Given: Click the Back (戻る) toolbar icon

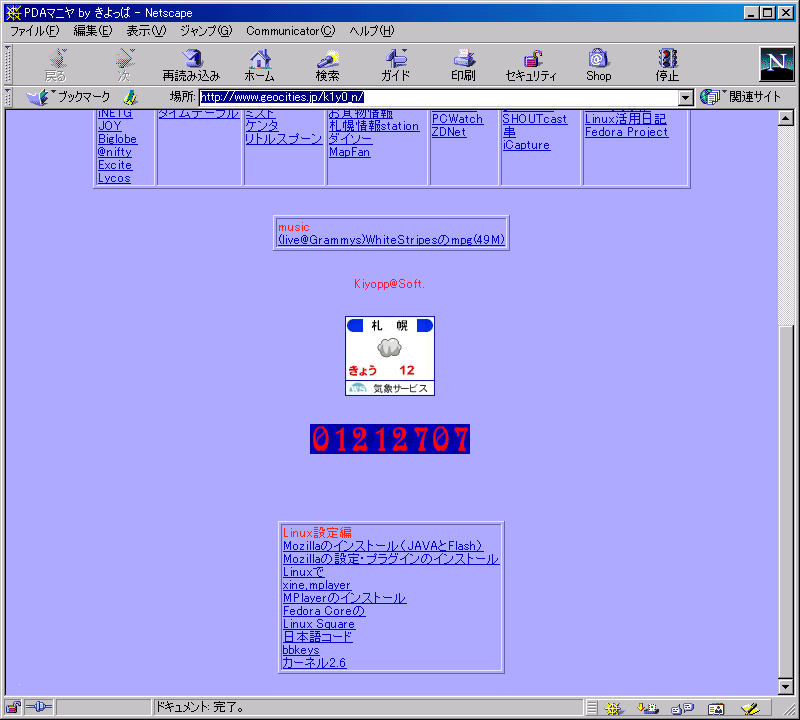Looking at the screenshot, I should (56, 65).
